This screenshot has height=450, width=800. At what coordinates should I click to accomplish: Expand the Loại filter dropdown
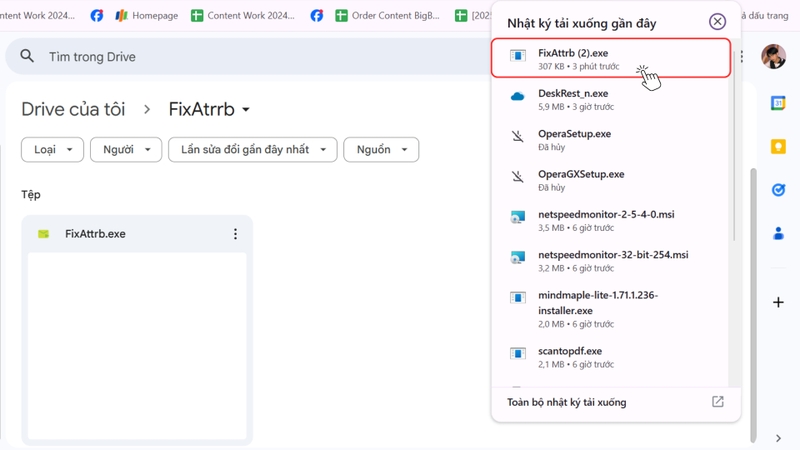(x=53, y=149)
